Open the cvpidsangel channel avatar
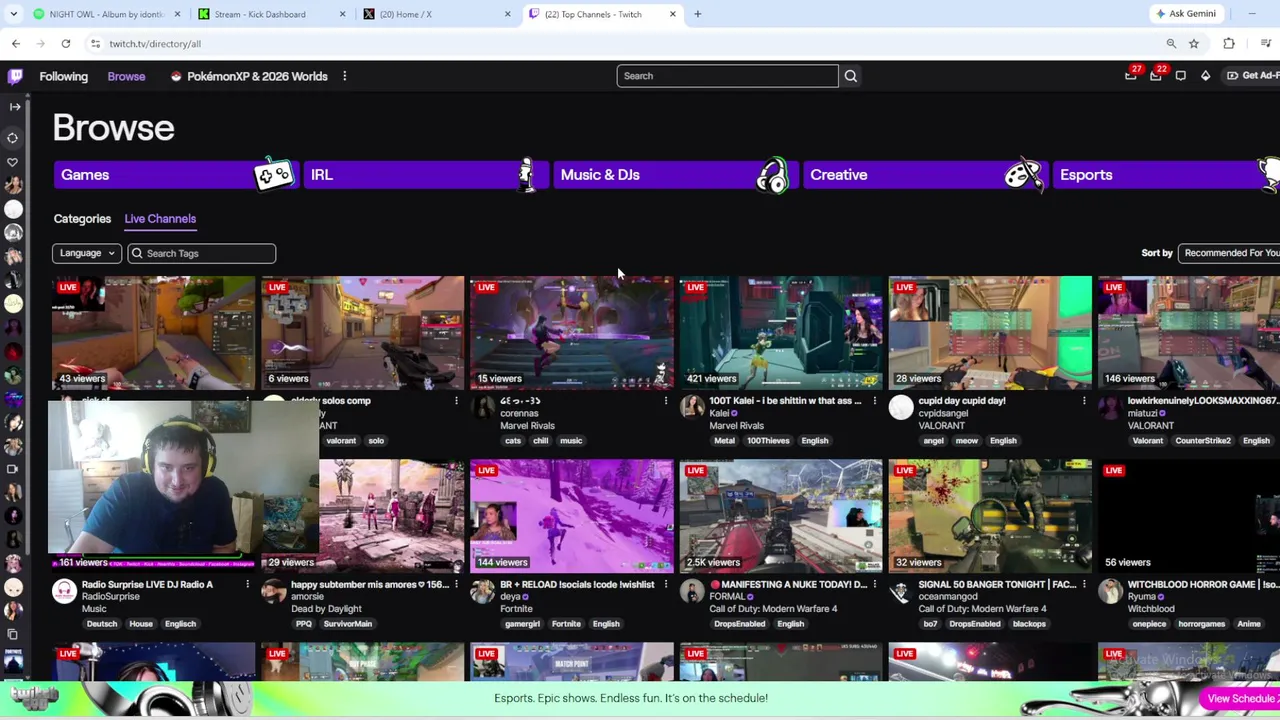Viewport: 1280px width, 720px height. (901, 407)
